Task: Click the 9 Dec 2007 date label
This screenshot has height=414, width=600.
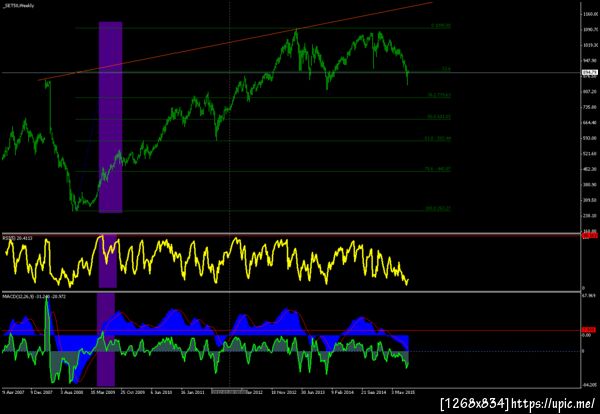Action: pos(42,392)
